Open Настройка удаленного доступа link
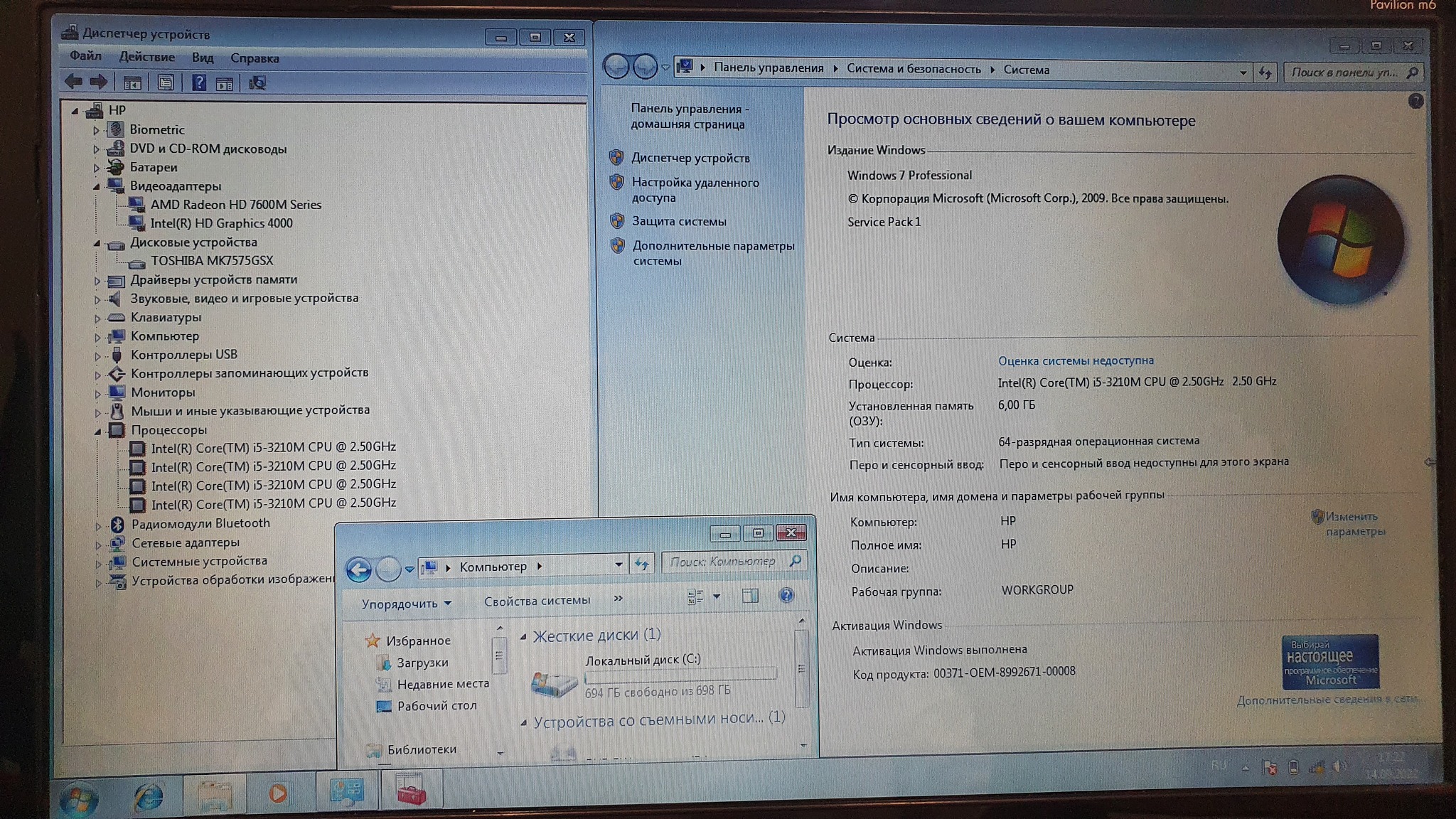Viewport: 1456px width, 819px height. [x=695, y=190]
